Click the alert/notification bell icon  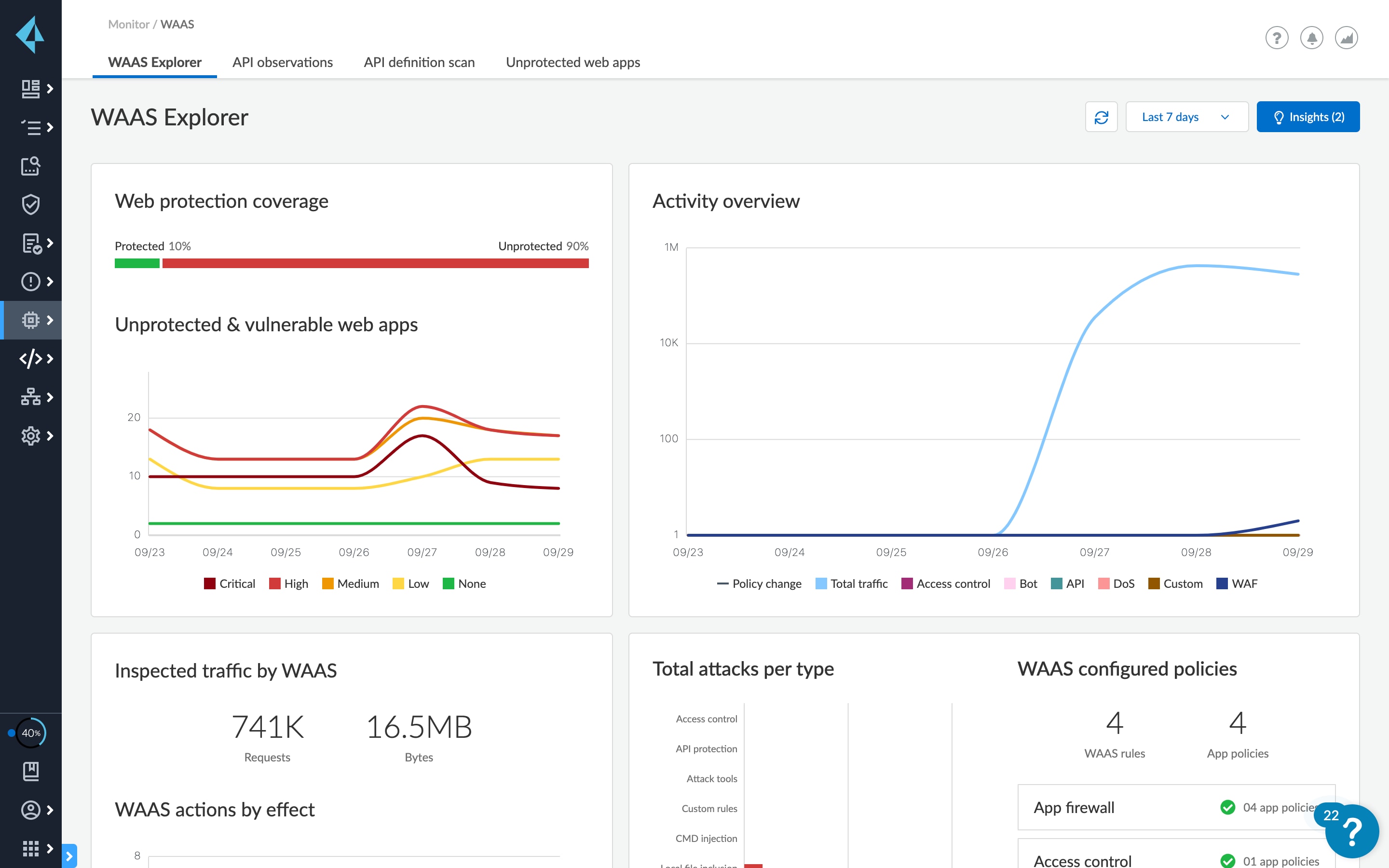coord(1311,38)
